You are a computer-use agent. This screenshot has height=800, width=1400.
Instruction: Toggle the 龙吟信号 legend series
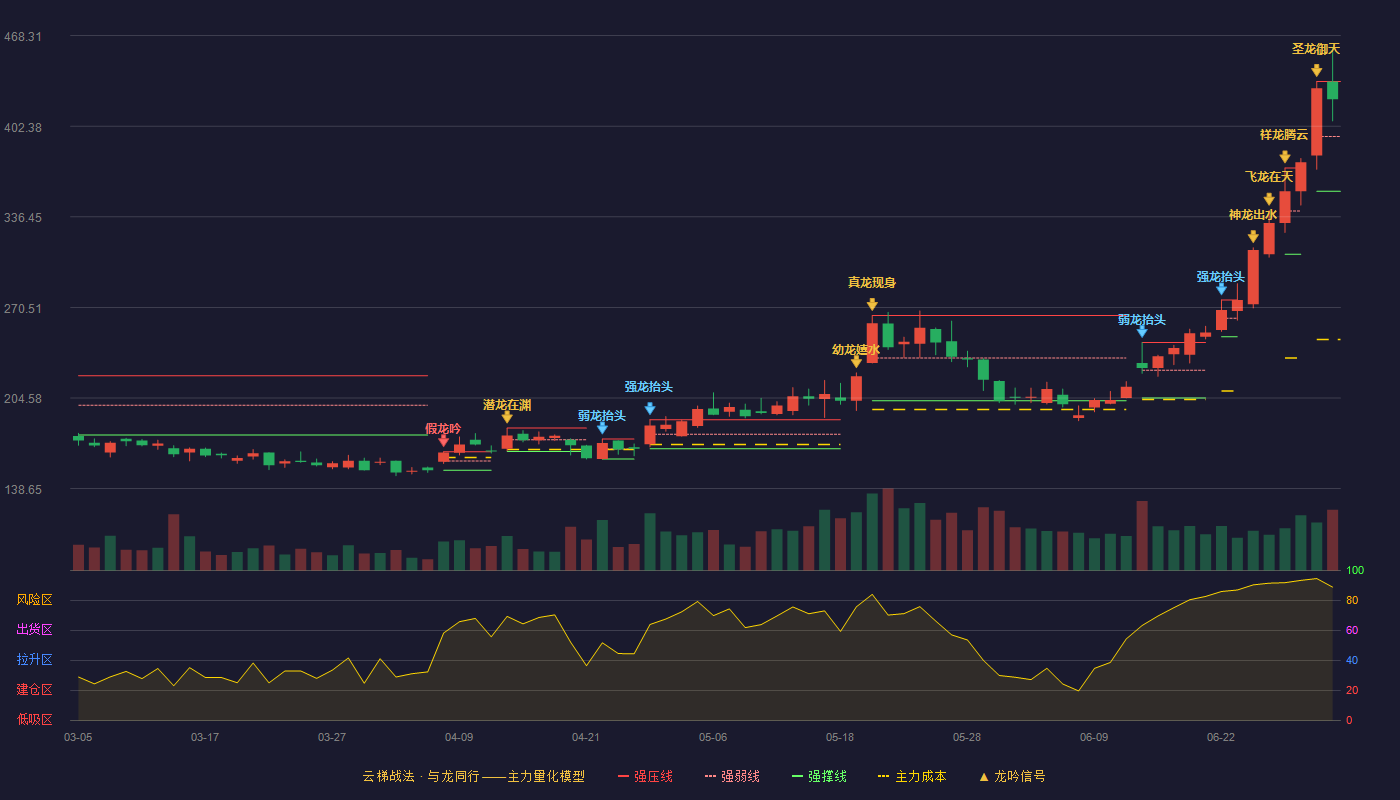tap(1011, 776)
